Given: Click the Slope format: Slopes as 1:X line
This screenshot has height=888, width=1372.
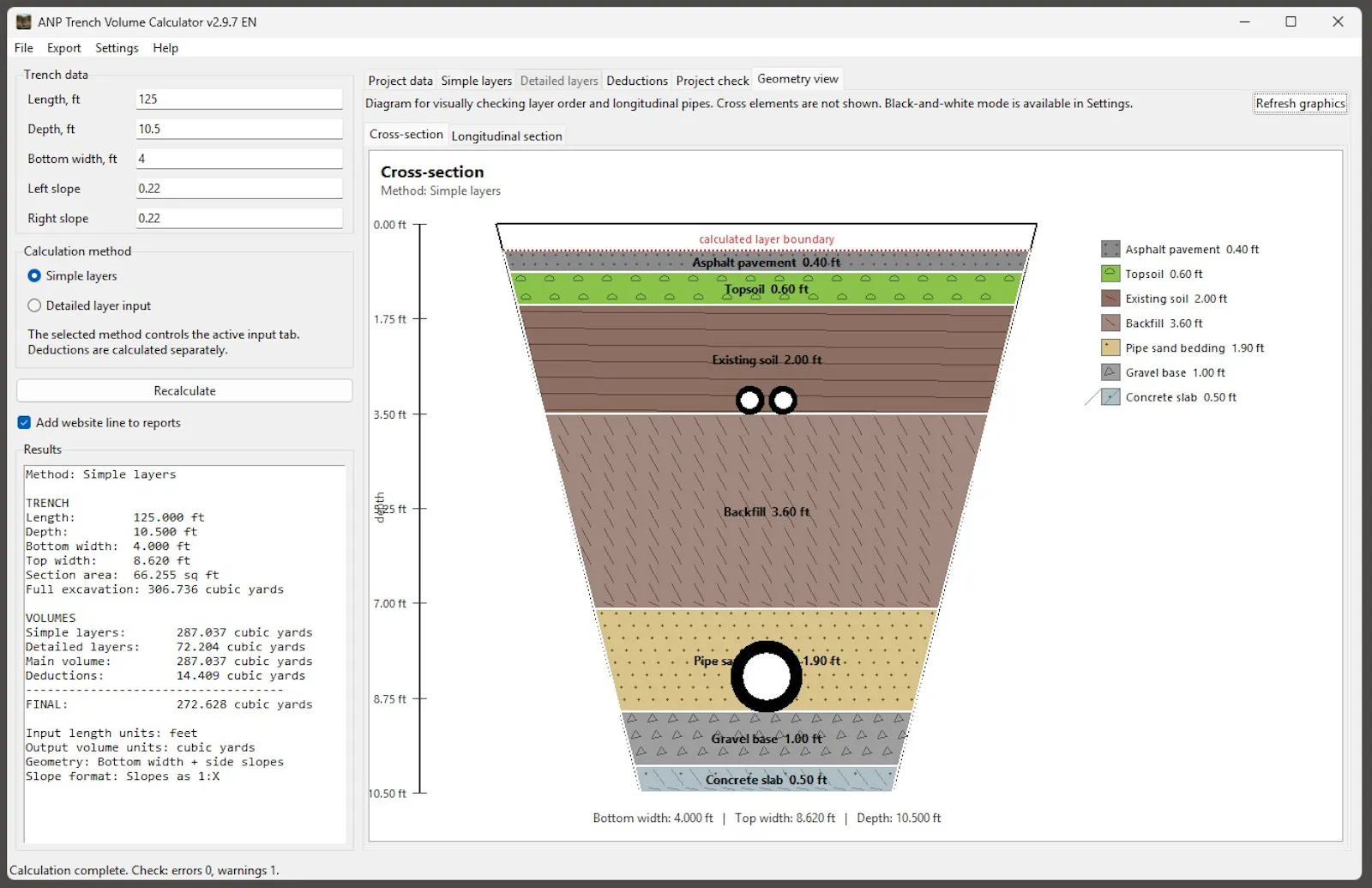Looking at the screenshot, I should (122, 776).
